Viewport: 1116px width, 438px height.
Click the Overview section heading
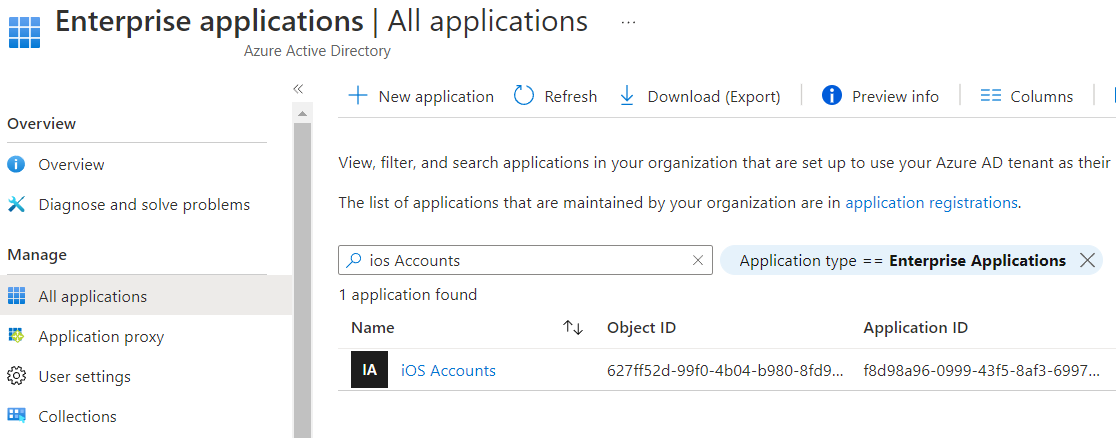coord(41,124)
